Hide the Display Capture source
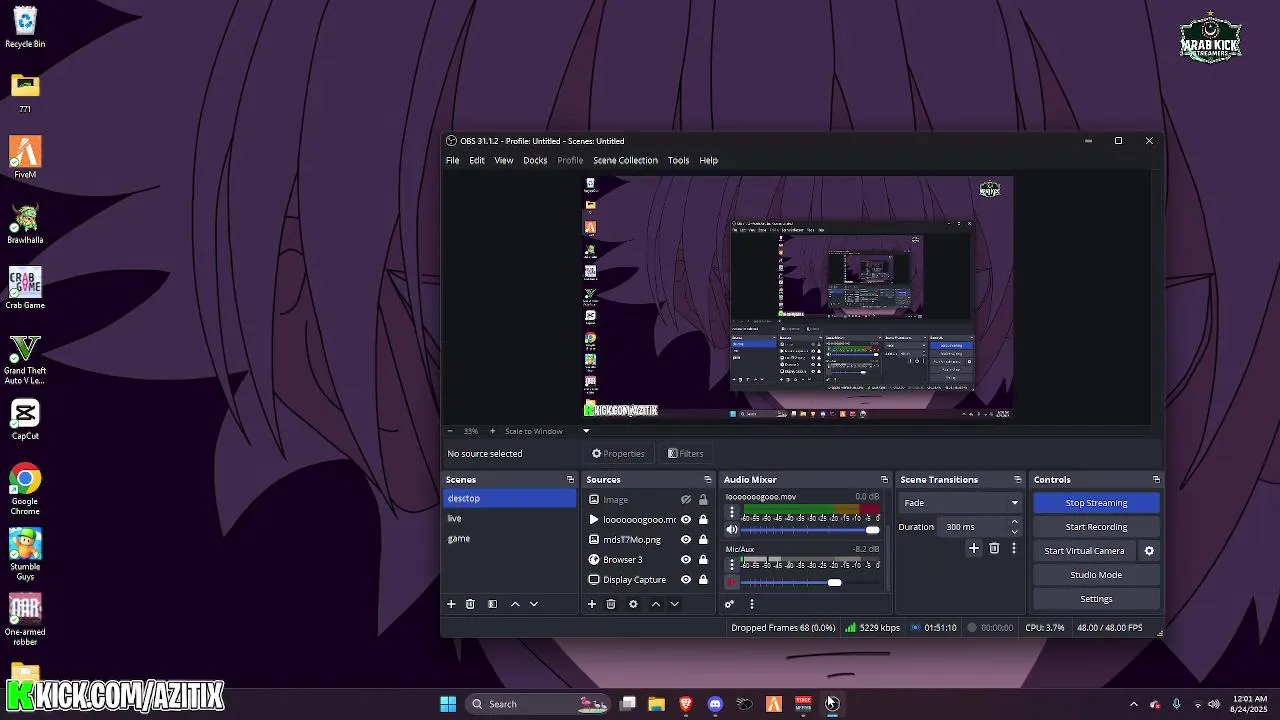The image size is (1280, 720). (x=686, y=580)
